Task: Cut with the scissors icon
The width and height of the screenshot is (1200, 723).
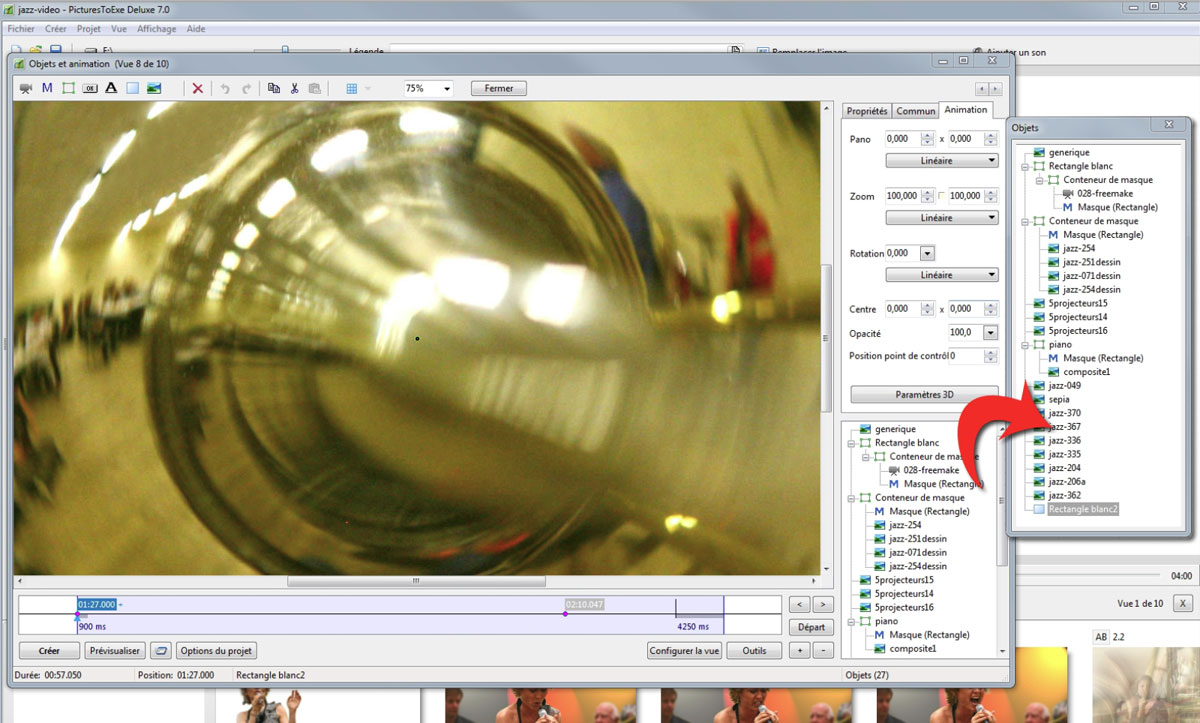Action: (x=294, y=88)
